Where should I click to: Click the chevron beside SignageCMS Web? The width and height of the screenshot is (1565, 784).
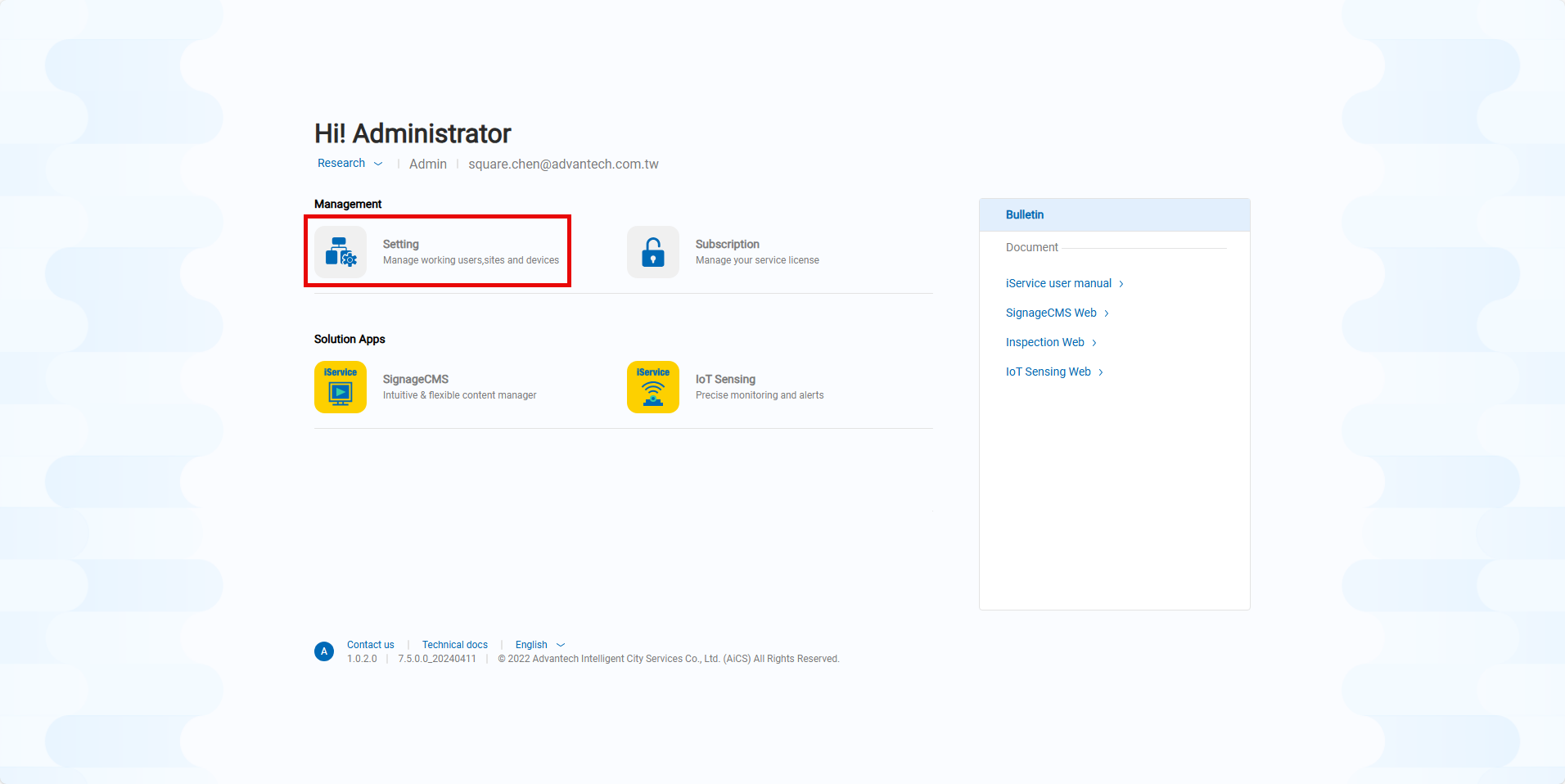[1107, 313]
